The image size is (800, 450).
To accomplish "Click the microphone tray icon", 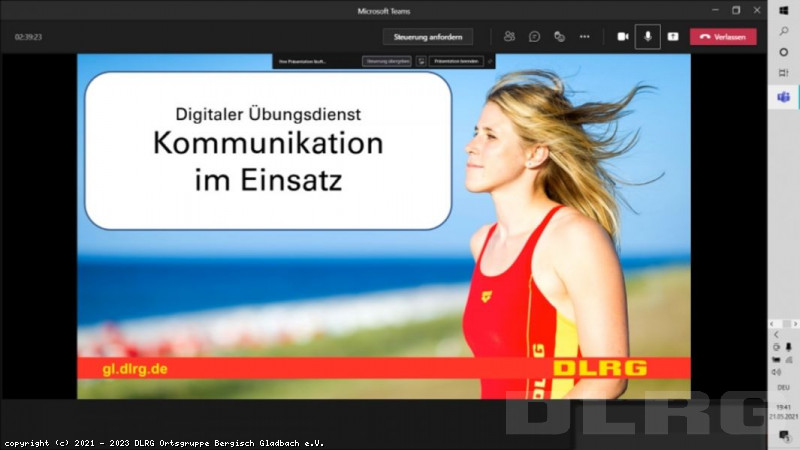I will (x=789, y=347).
